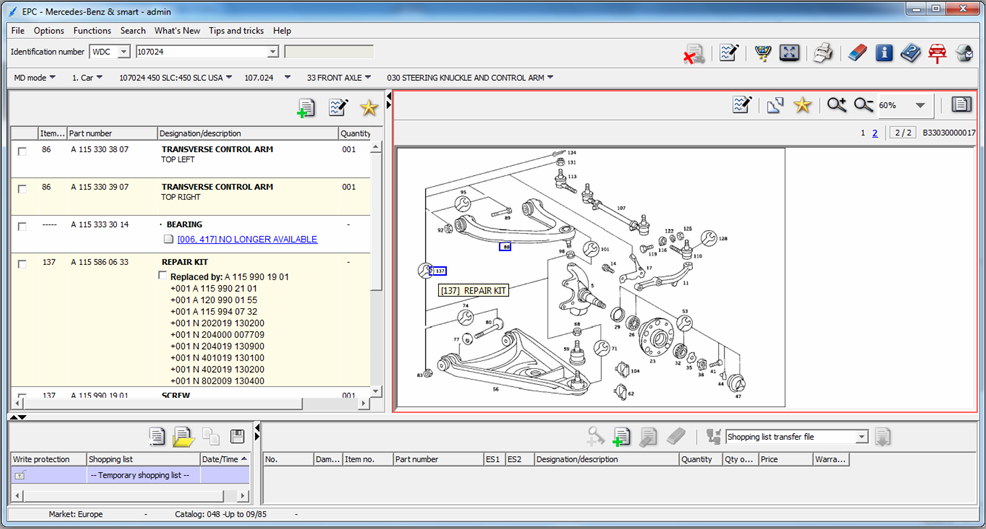986x529 pixels.
Task: Open the notes icon in top toolbar
Action: (729, 53)
